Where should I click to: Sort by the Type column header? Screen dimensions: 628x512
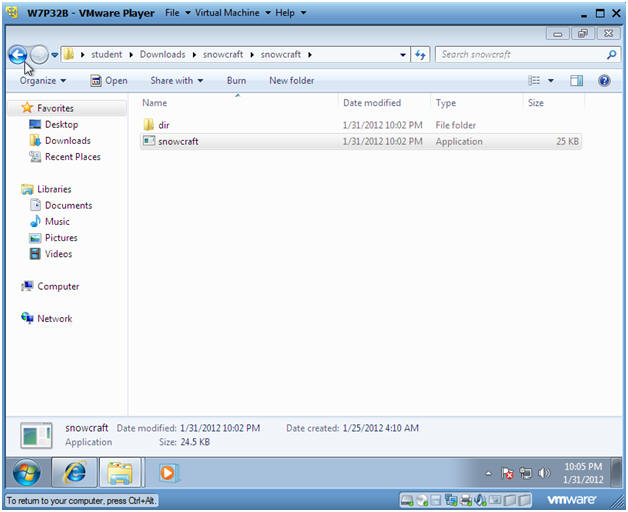click(445, 103)
